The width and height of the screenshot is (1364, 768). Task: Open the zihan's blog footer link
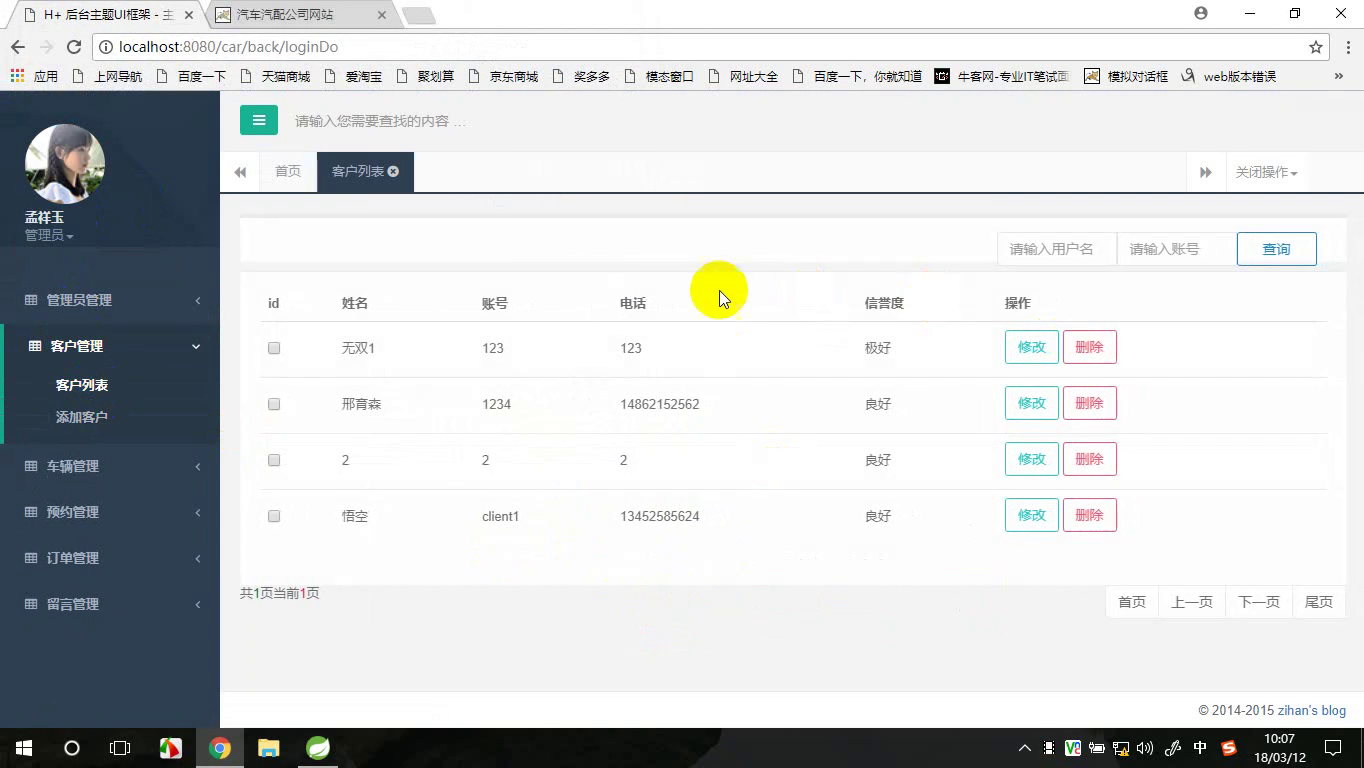1312,711
